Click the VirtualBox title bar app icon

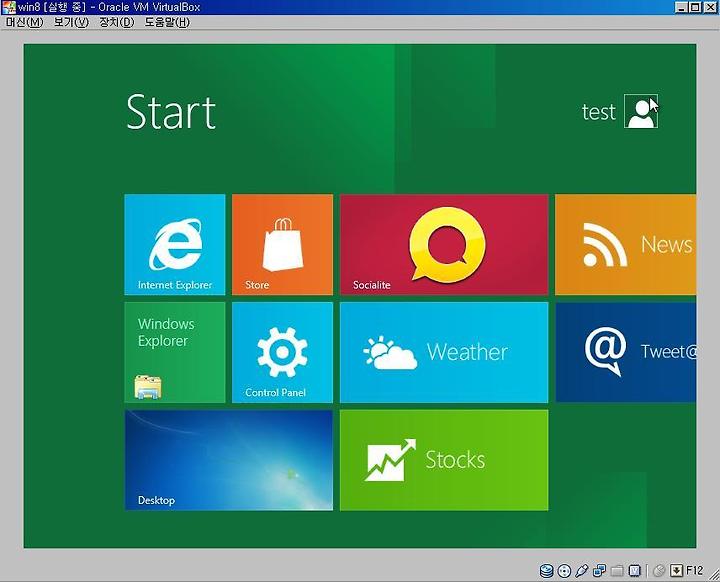(x=9, y=7)
